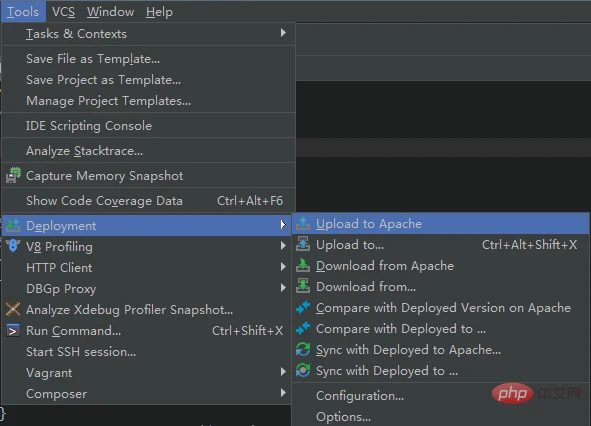
Task: Expand the Composer submenu arrow
Action: [283, 393]
